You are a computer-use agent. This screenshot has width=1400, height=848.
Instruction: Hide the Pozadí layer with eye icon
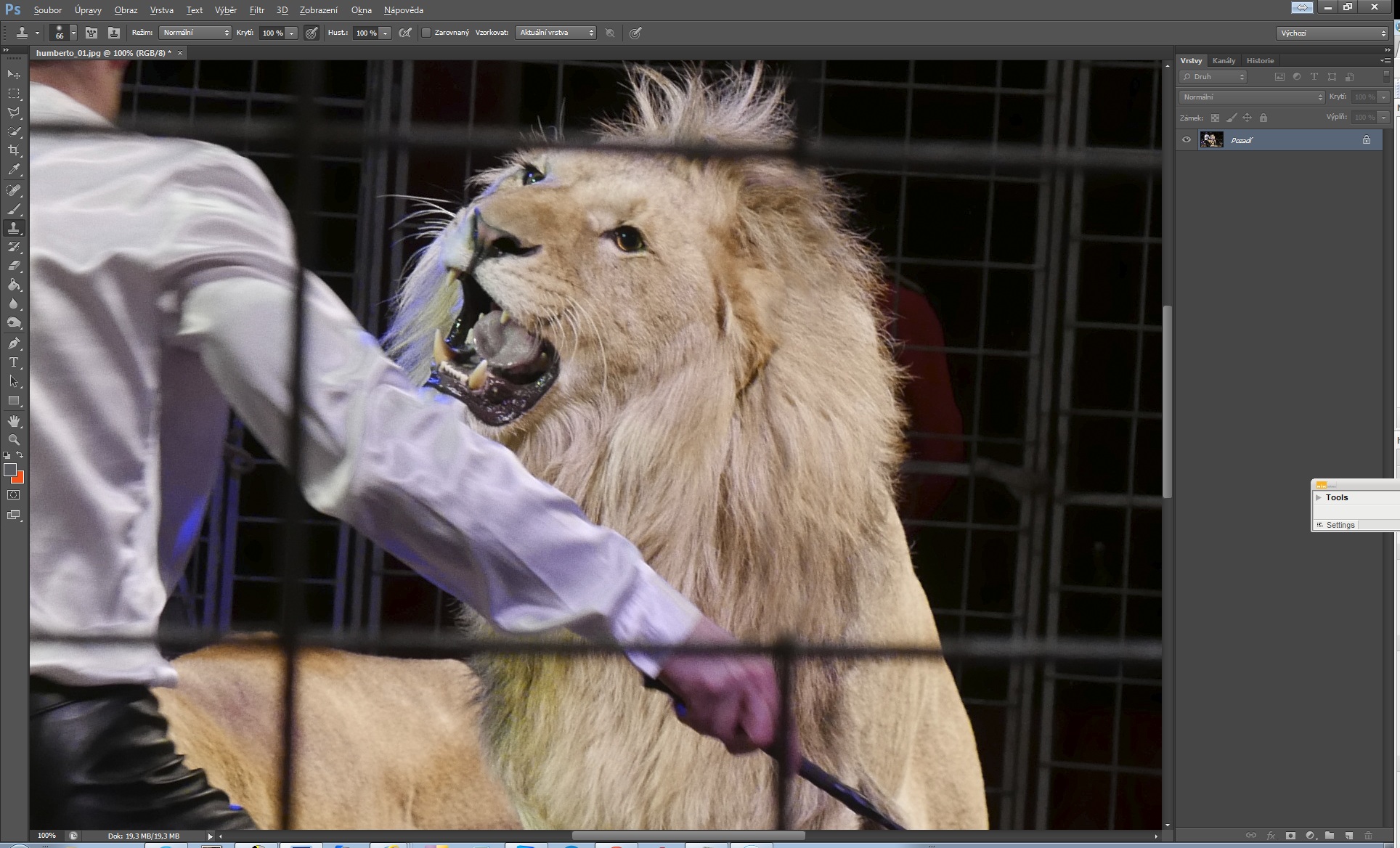[x=1187, y=140]
